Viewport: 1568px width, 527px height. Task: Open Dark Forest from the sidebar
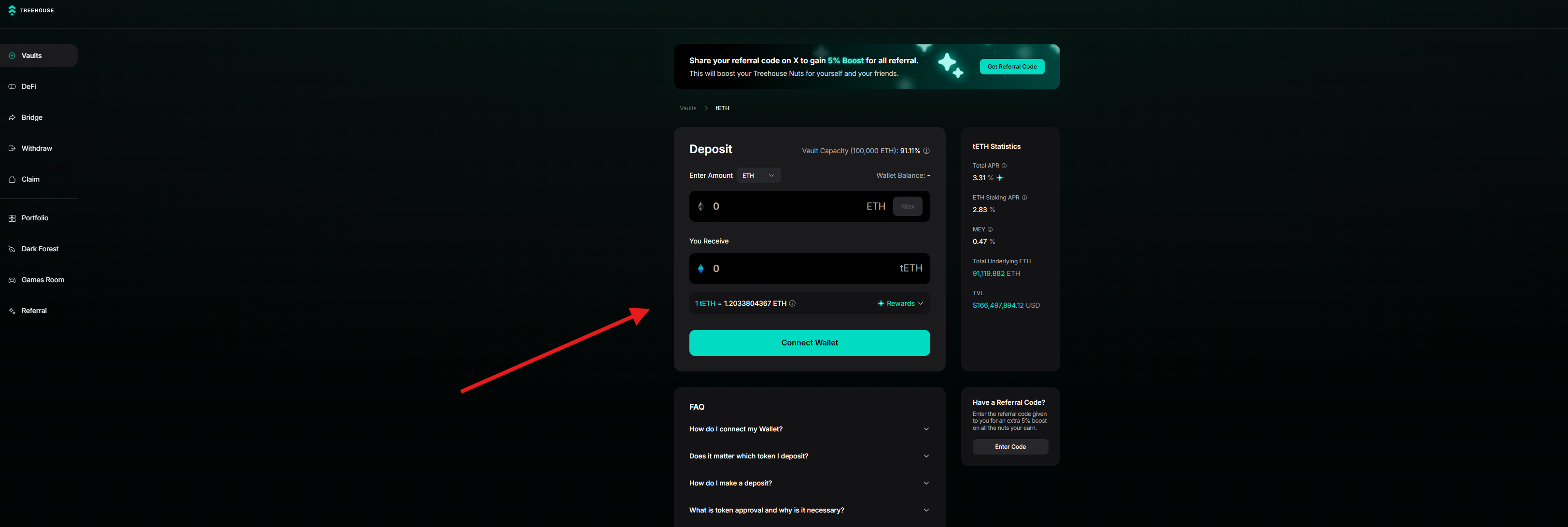(x=39, y=249)
